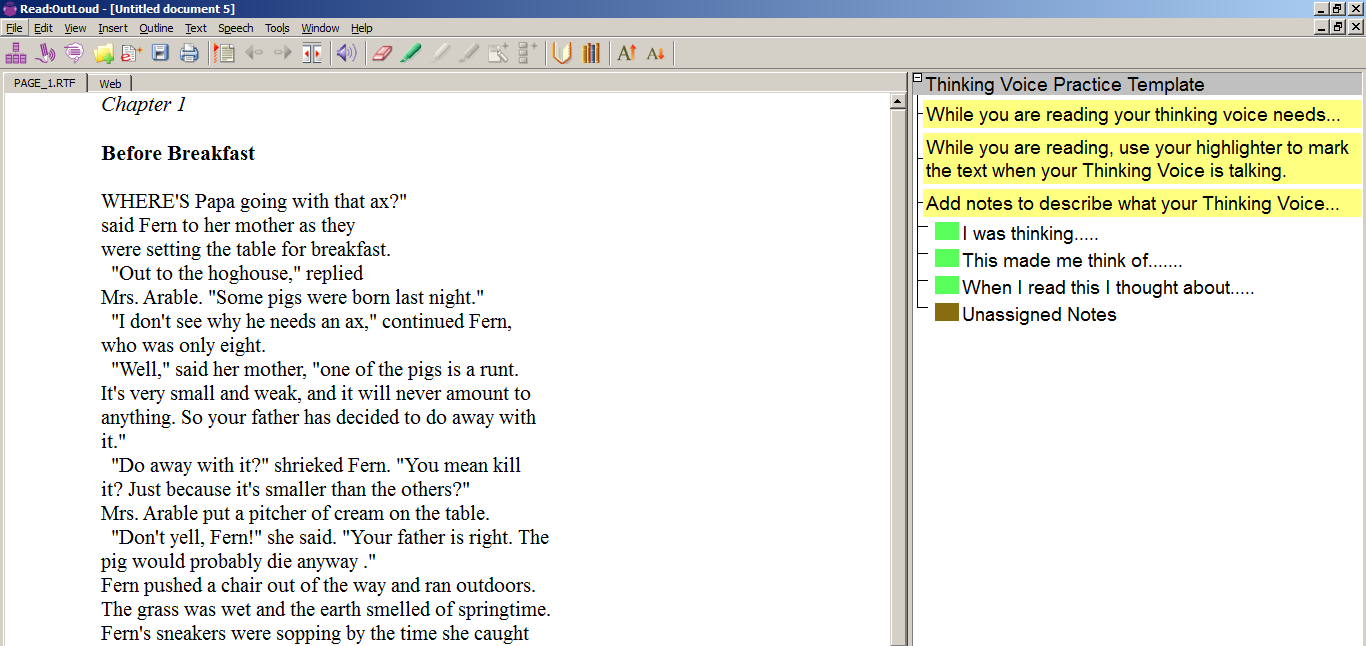This screenshot has height=646, width=1366.
Task: Collapse the Thinking Voice Practice Template outline
Action: [x=918, y=79]
